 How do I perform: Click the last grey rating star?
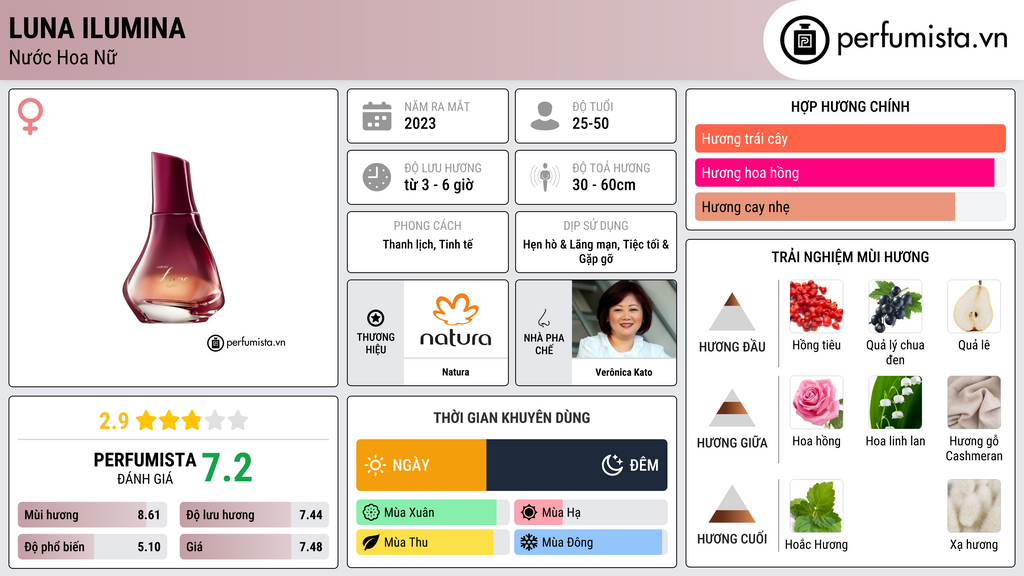click(238, 420)
